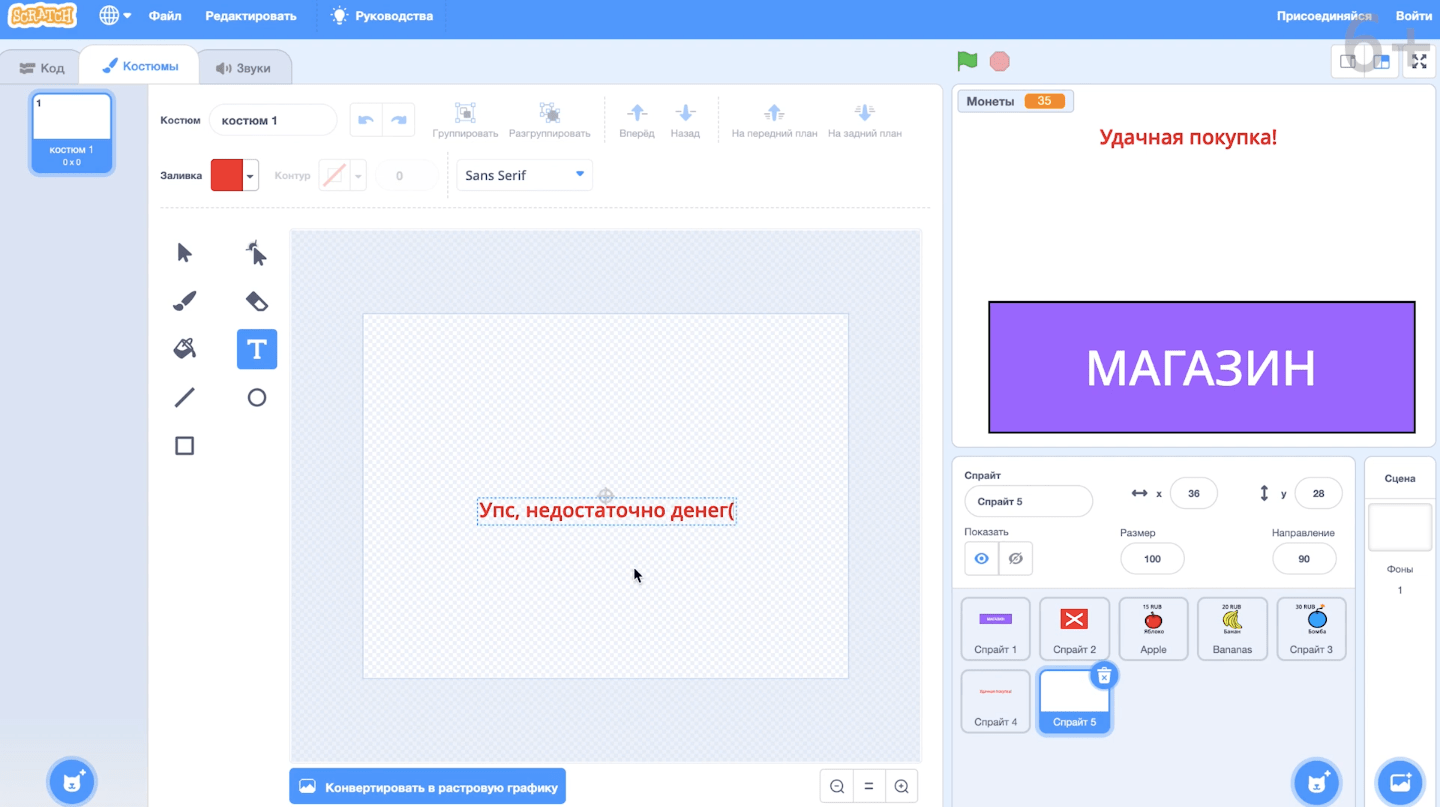
Task: Pick the Line drawing tool
Action: (x=185, y=398)
